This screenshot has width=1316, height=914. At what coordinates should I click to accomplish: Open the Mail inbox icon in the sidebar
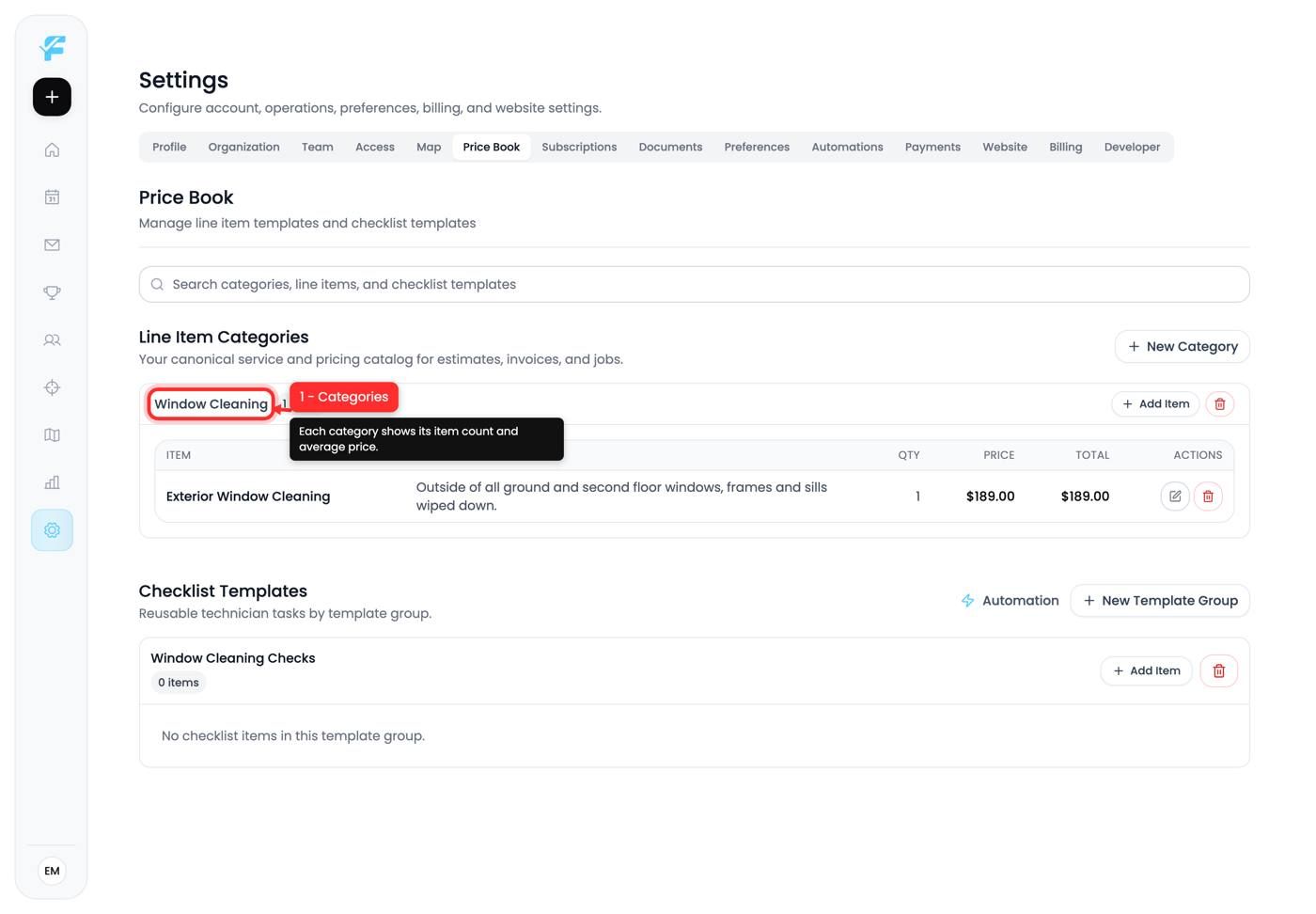pyautogui.click(x=52, y=244)
